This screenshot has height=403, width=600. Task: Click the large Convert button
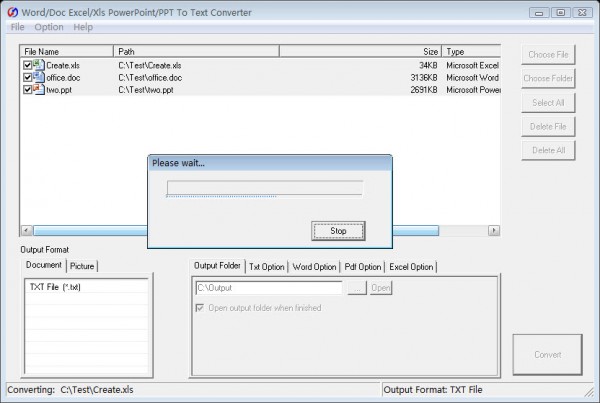point(548,354)
